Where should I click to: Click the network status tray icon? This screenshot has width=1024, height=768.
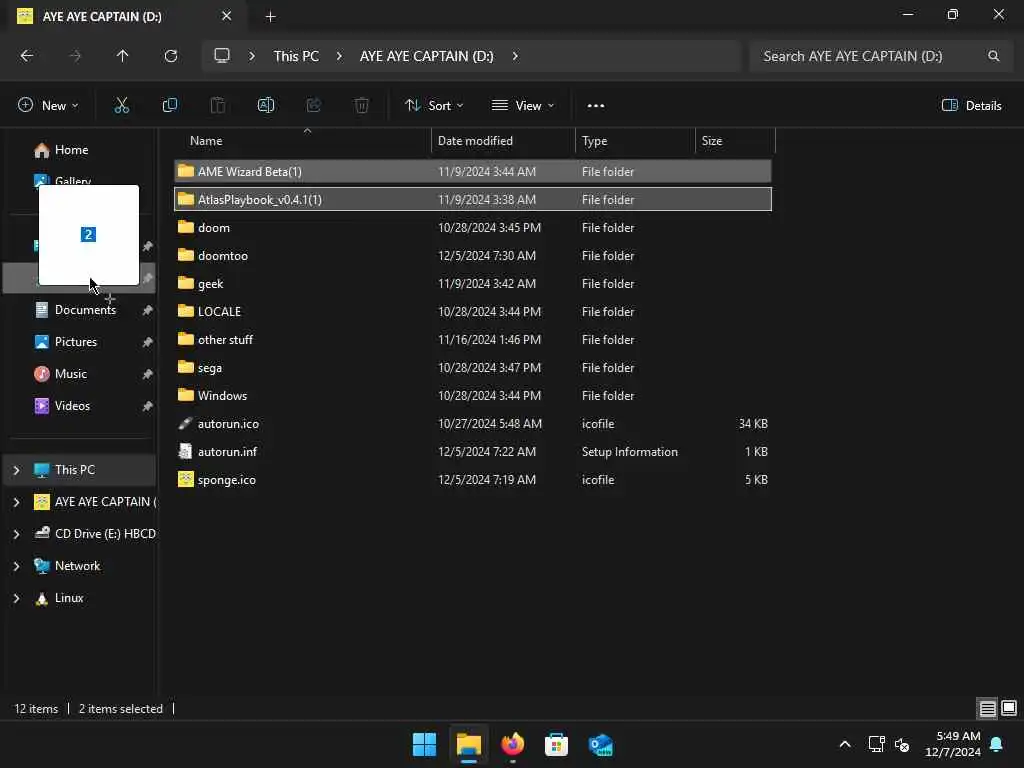pyautogui.click(x=876, y=744)
